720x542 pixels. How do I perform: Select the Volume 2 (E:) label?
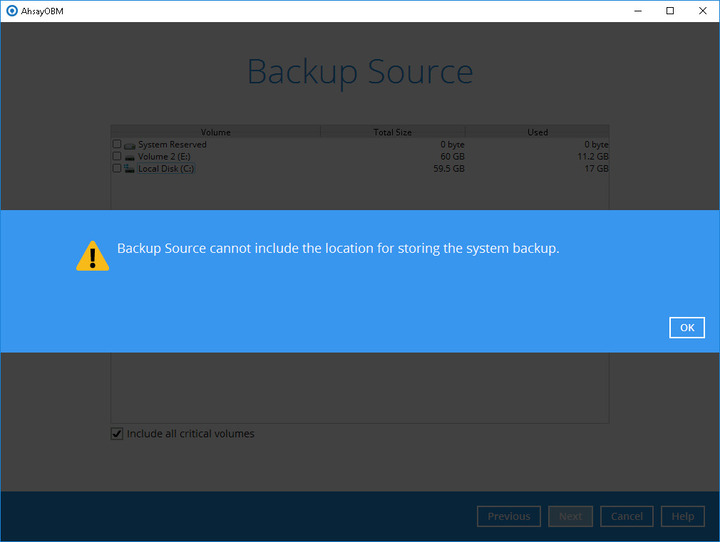164,156
